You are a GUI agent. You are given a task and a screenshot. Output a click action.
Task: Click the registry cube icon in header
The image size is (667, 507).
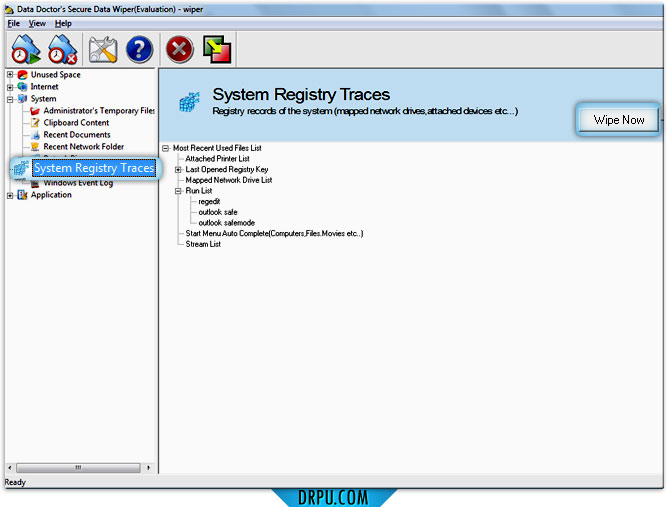(189, 102)
